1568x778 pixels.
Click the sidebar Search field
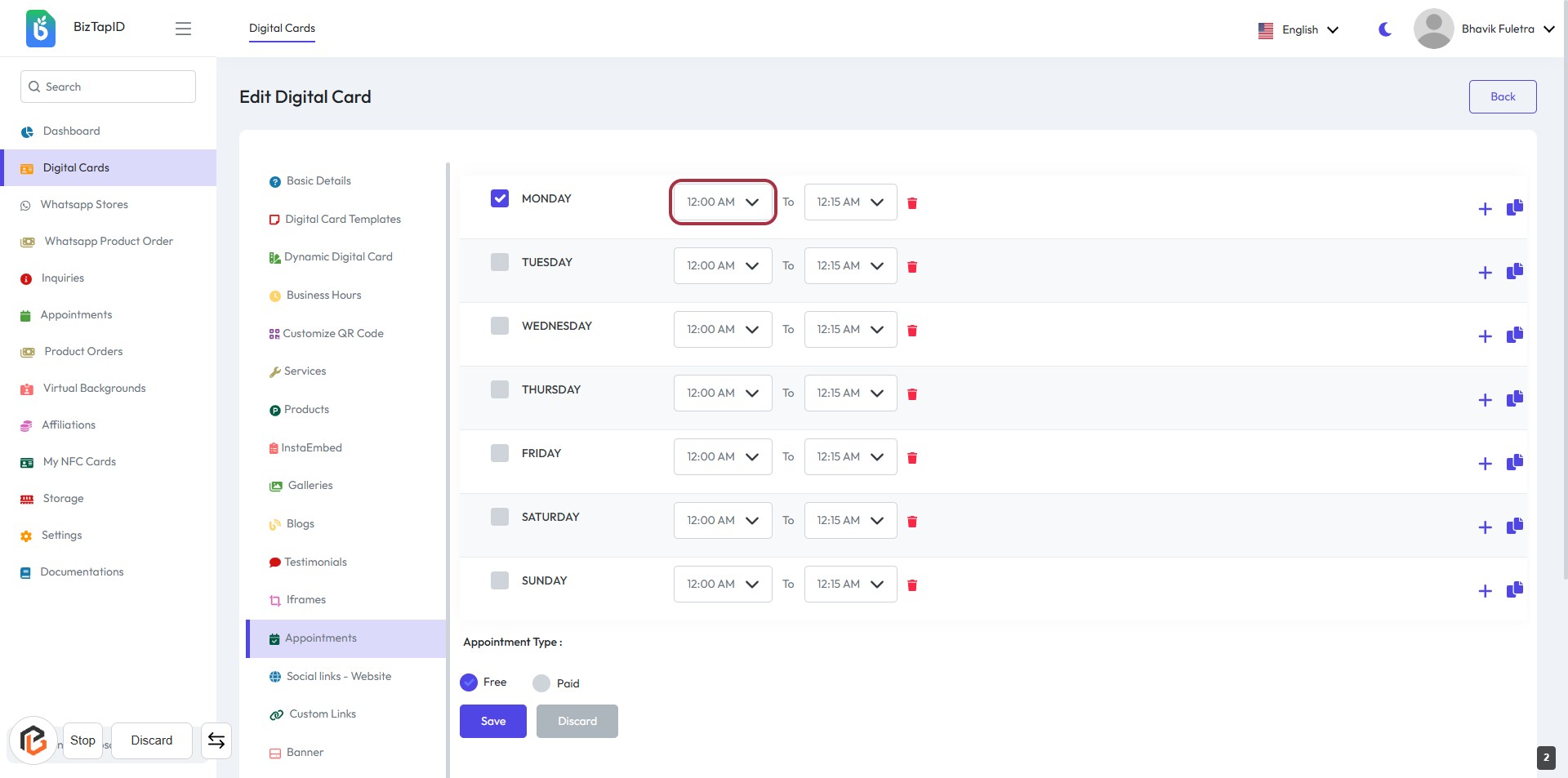(108, 87)
